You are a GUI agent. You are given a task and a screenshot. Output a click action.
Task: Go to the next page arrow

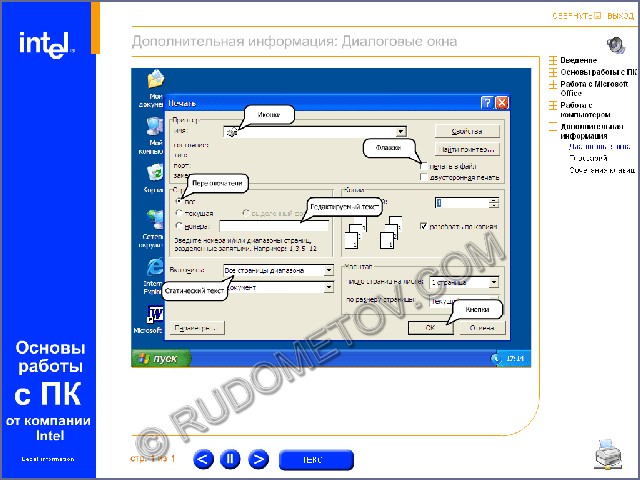coord(258,460)
